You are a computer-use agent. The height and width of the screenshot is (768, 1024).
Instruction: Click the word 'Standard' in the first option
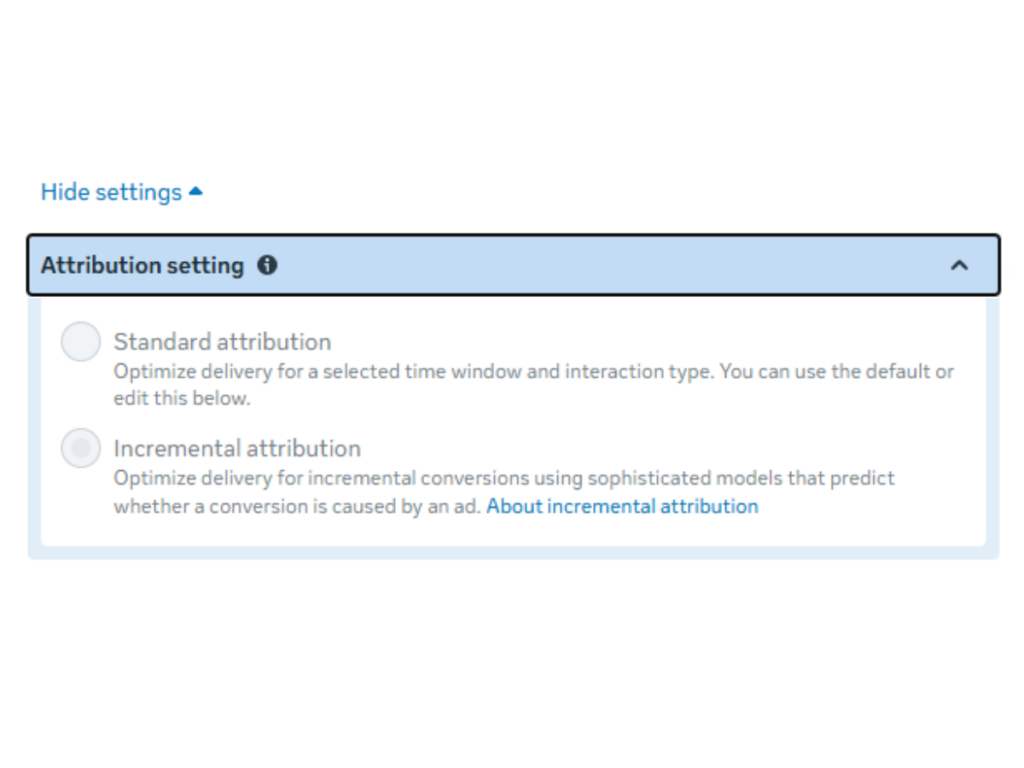pyautogui.click(x=160, y=342)
